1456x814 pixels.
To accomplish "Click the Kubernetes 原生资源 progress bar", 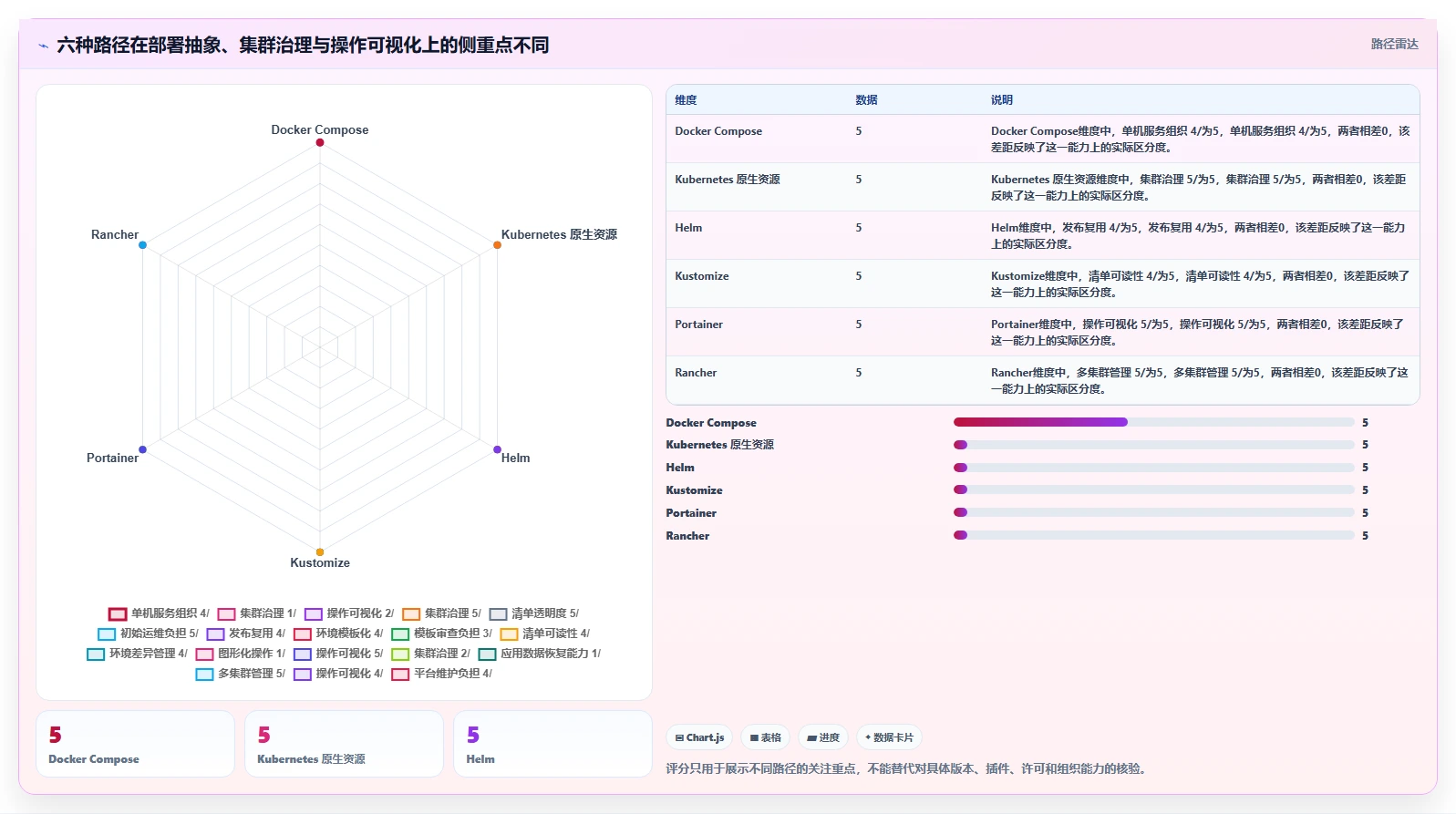I will 1153,445.
